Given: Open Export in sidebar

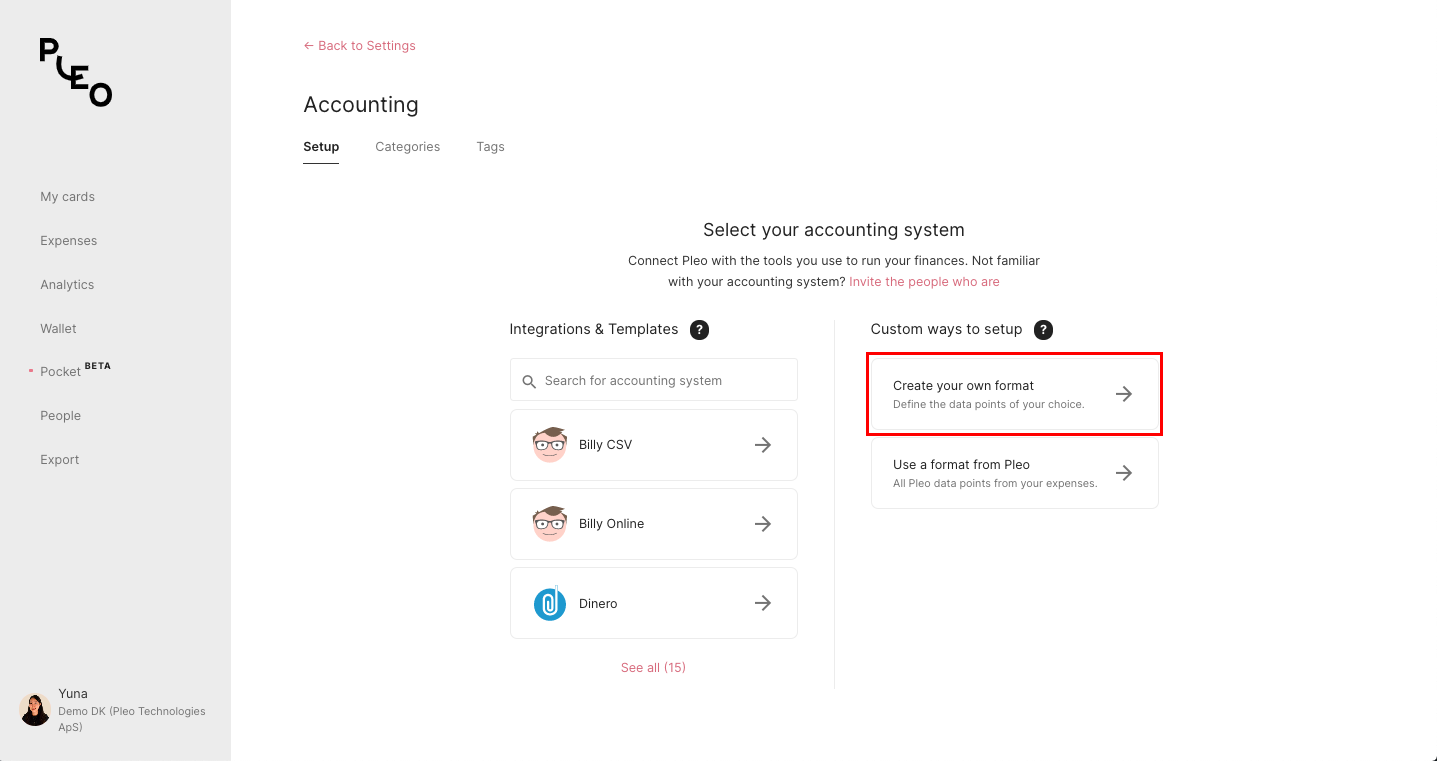Looking at the screenshot, I should coord(60,460).
